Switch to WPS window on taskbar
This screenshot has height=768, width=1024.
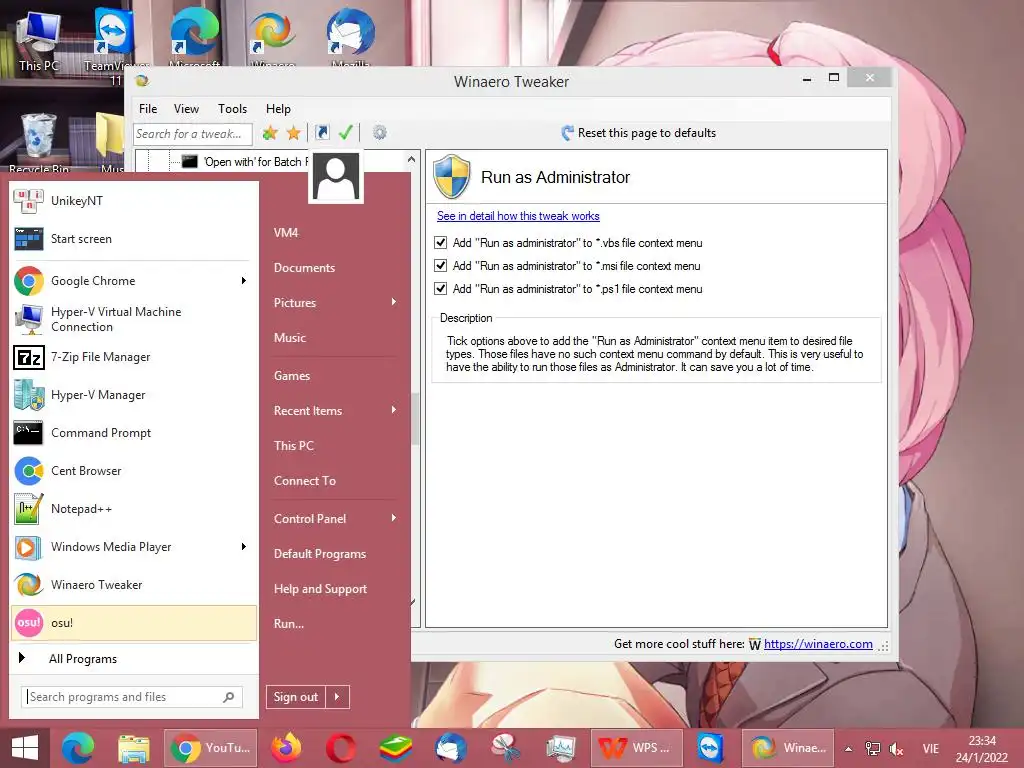point(637,748)
